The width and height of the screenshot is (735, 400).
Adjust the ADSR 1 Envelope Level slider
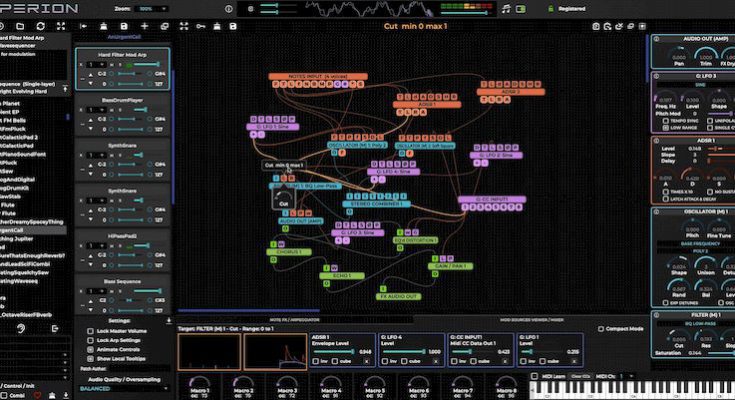coord(340,351)
